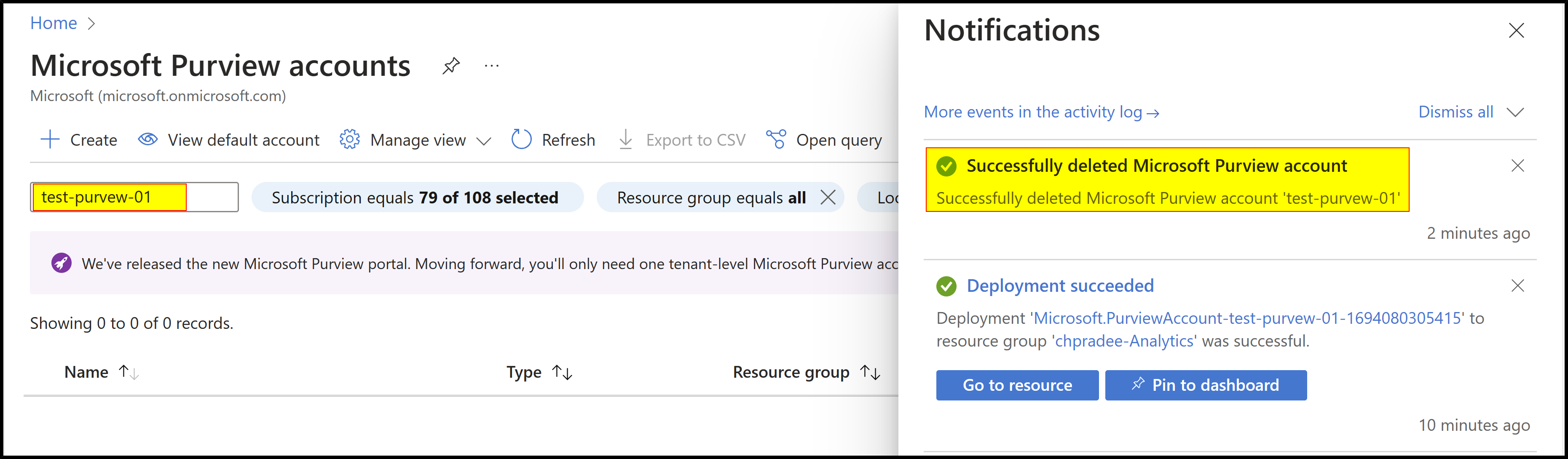
Task: Open the more options ellipsis beside the title
Action: [492, 66]
